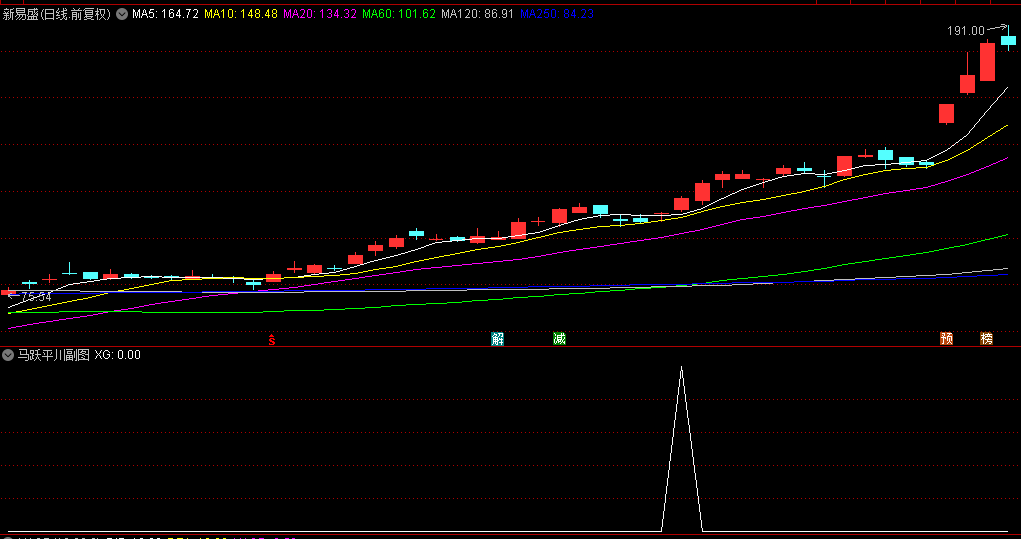Screen dimensions: 1021x539
Task: Click the 新易盛(日线.前复权) chart title
Action: (x=56, y=14)
